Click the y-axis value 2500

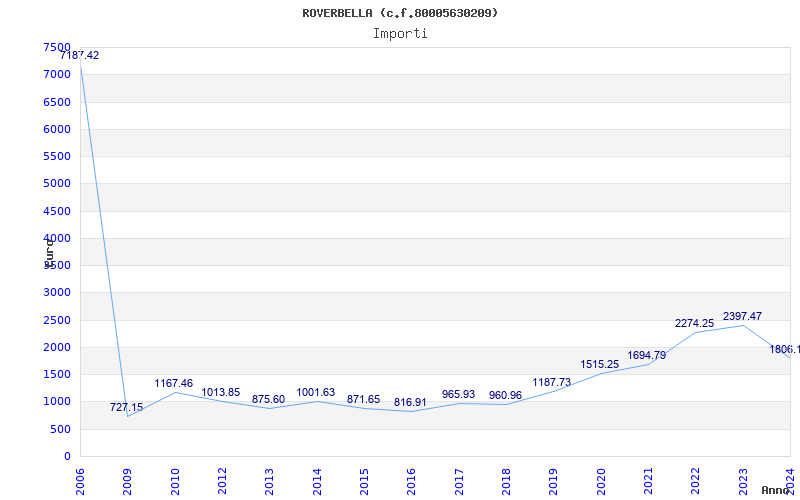(57, 320)
